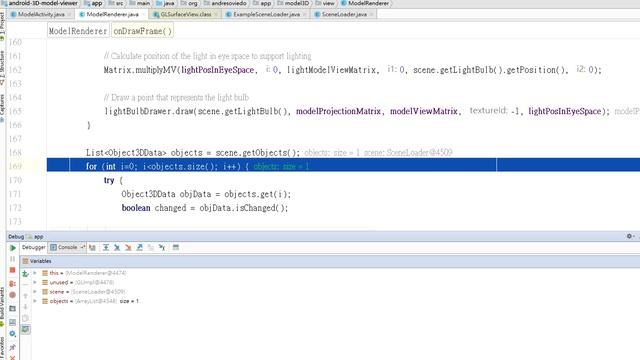Screen dimensions: 640x360
Task: Click 'Matrix.multiplyMV' code on line 162
Action: 140,70
